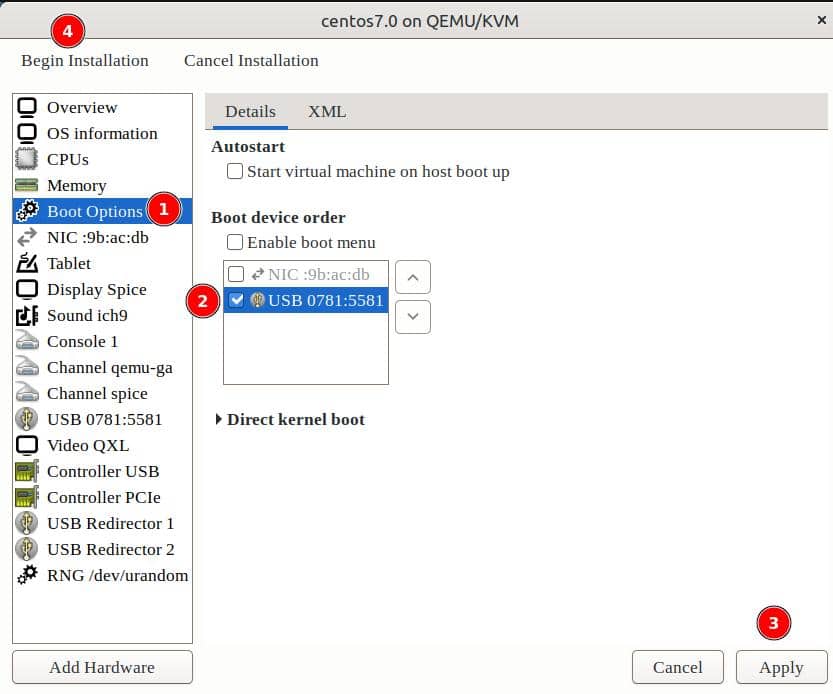
Task: Open Display Spice settings
Action: click(103, 289)
